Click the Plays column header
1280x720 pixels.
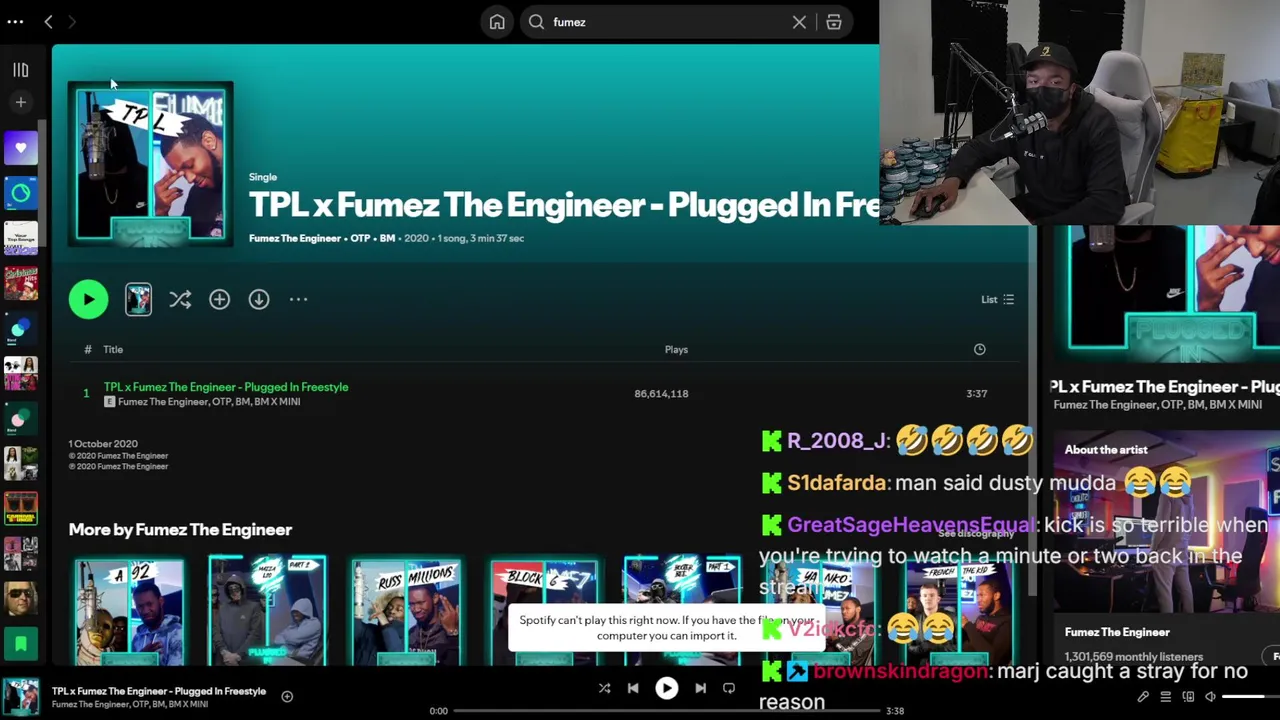pyautogui.click(x=676, y=349)
